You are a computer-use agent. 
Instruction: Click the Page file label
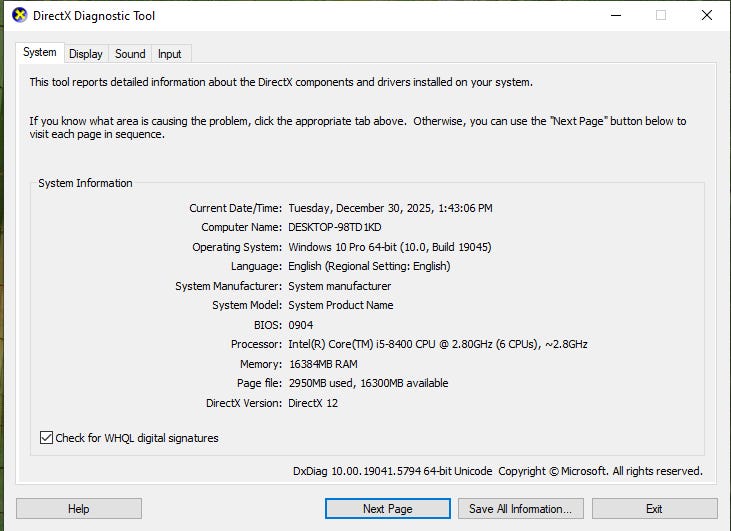tap(259, 383)
